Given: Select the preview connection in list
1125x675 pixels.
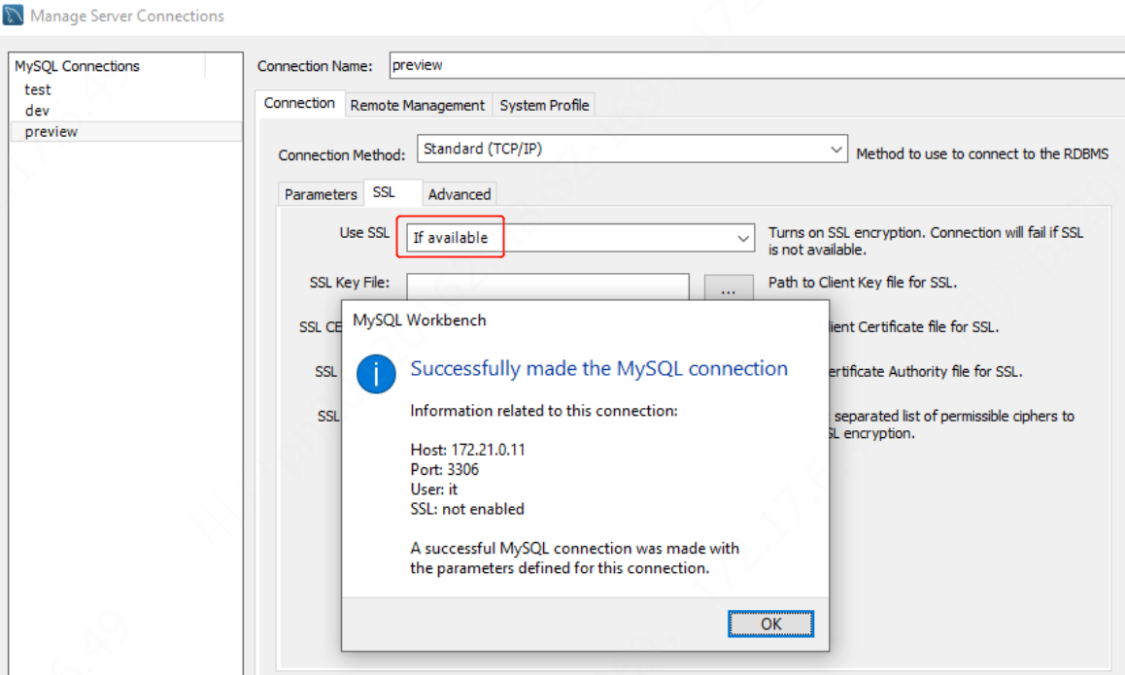Looking at the screenshot, I should point(126,132).
